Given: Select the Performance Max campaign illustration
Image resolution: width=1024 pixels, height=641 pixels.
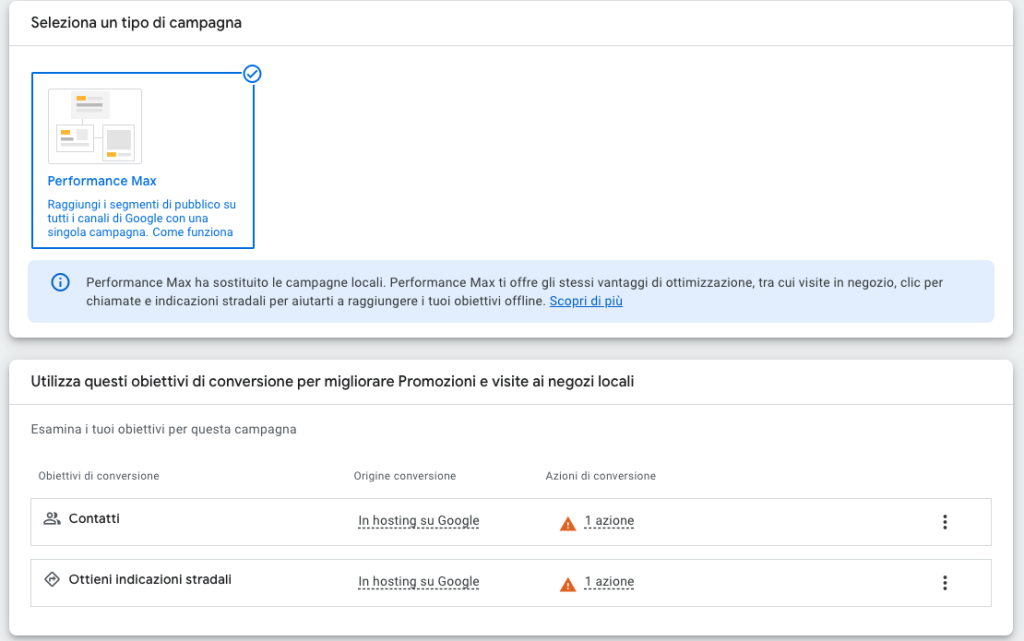Looking at the screenshot, I should click(x=95, y=126).
